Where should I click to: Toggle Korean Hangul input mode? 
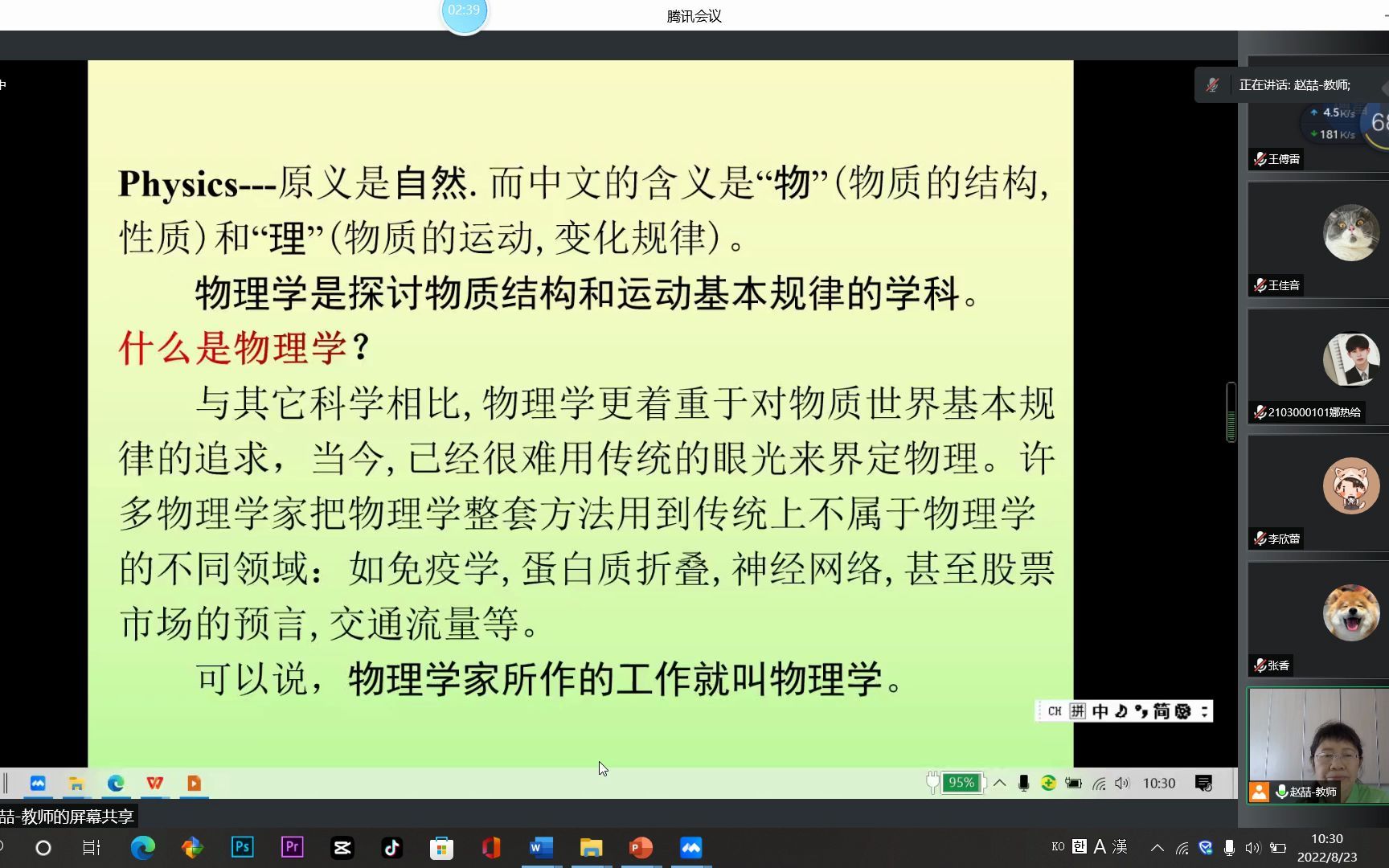point(1080,846)
